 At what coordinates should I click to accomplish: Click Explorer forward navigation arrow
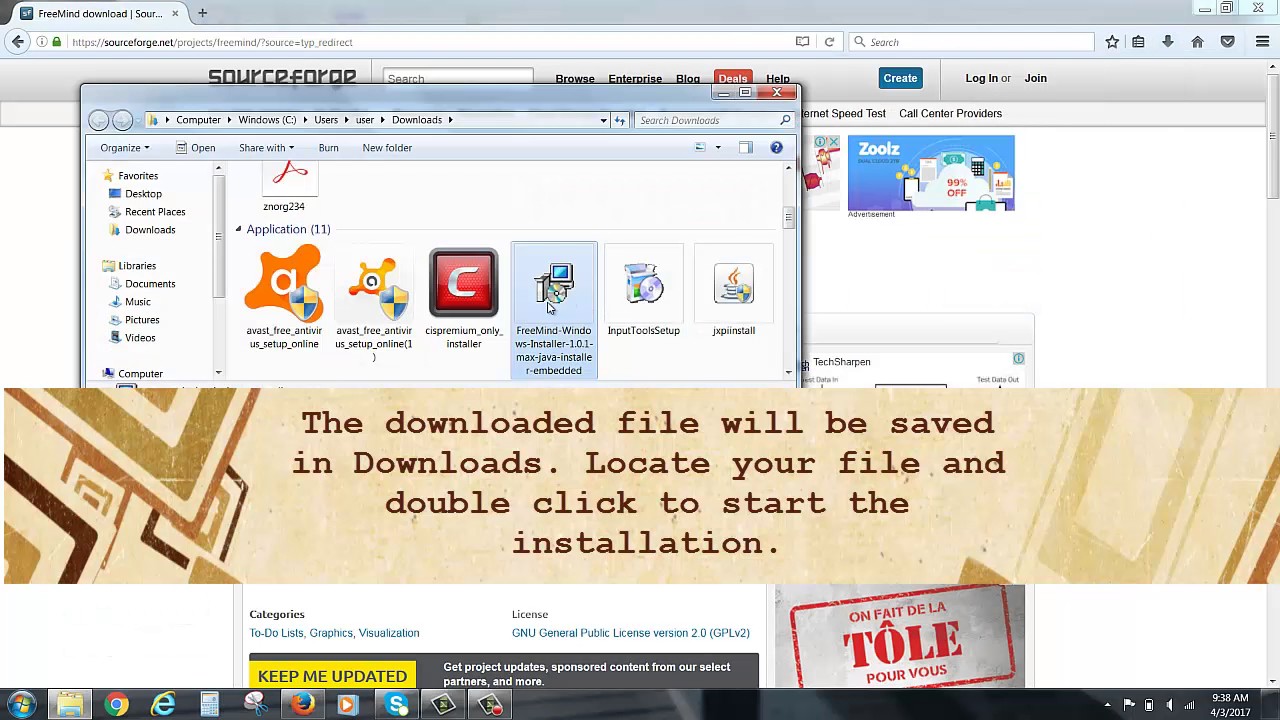[x=122, y=120]
